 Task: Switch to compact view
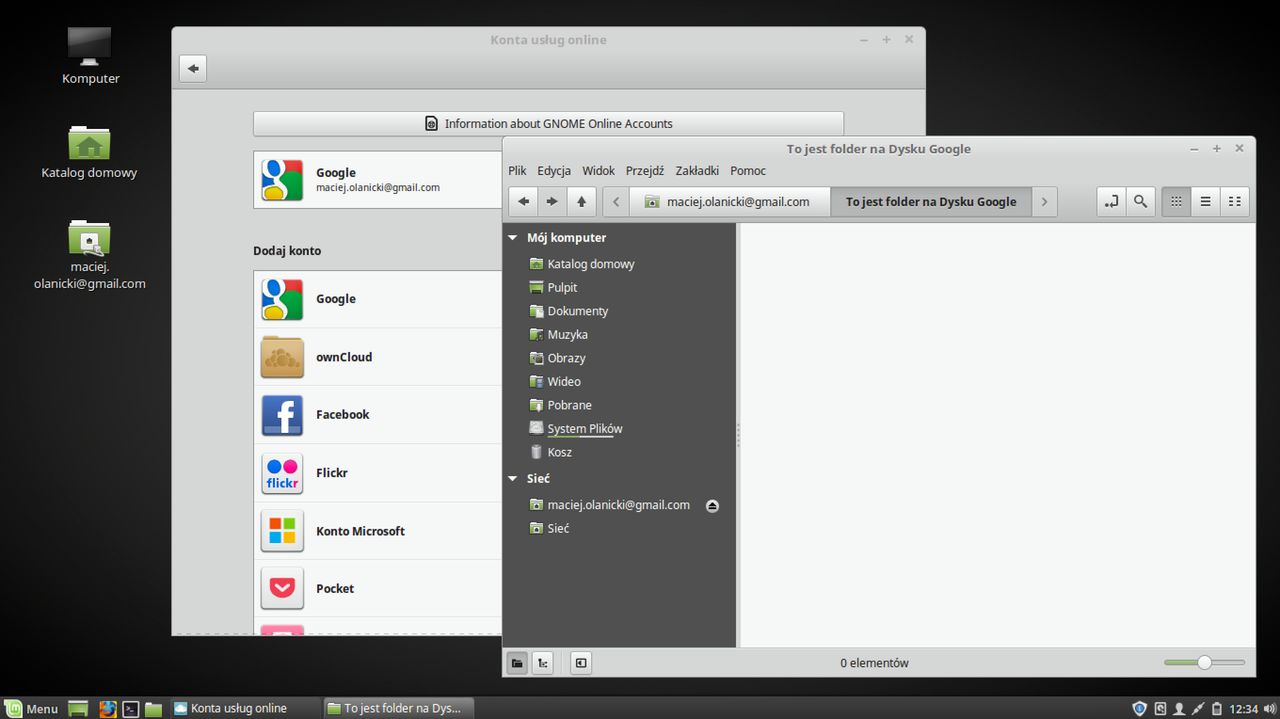[x=1235, y=201]
